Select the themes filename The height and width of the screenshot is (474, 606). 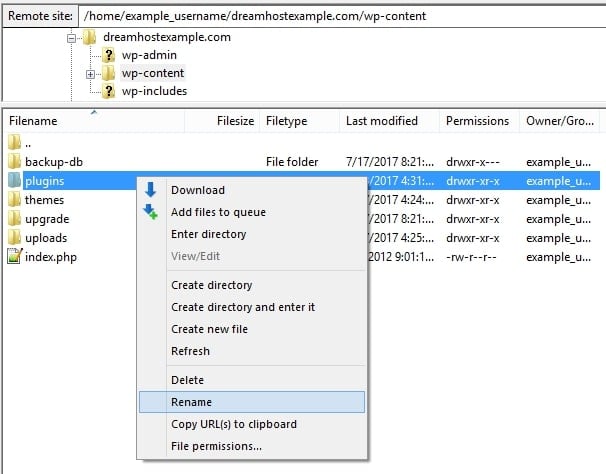44,200
